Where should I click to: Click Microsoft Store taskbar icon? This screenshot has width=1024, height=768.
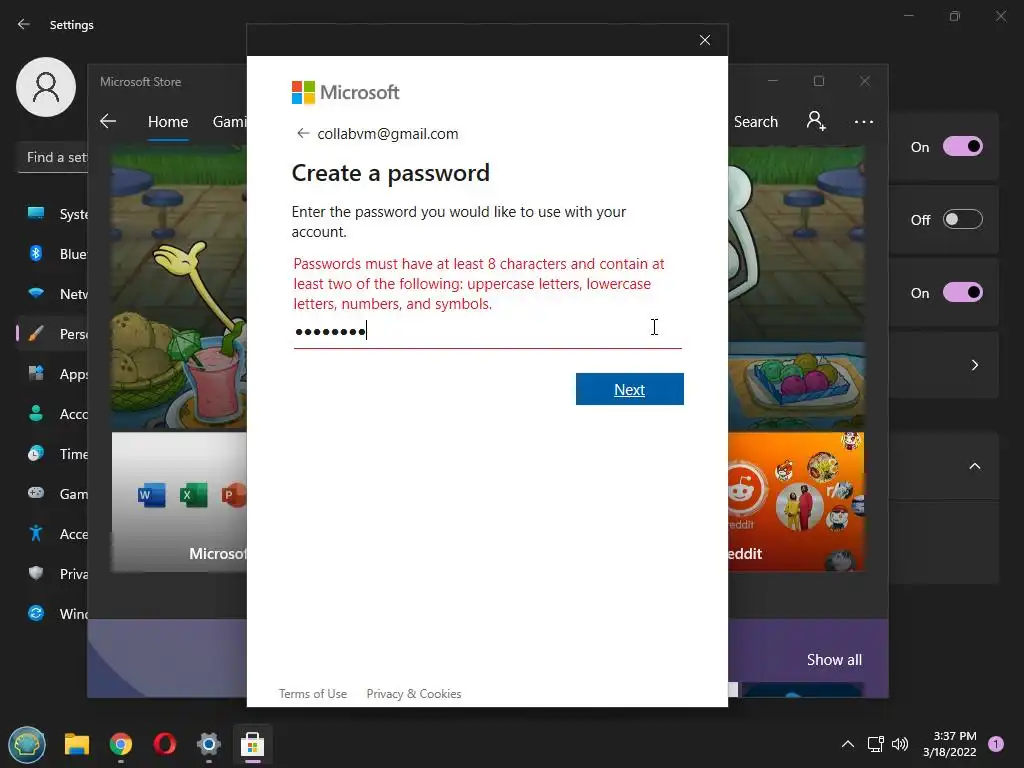pyautogui.click(x=253, y=744)
